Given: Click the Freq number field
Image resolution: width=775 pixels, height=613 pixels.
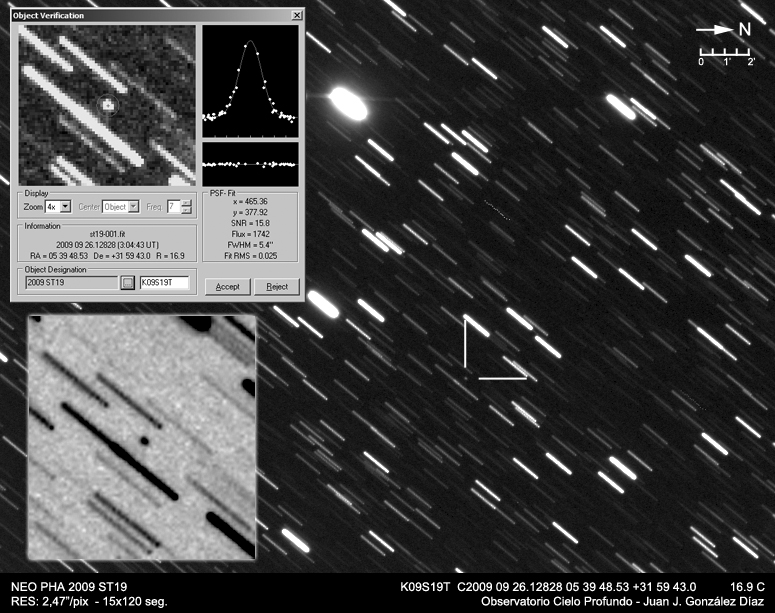Looking at the screenshot, I should pos(173,206).
